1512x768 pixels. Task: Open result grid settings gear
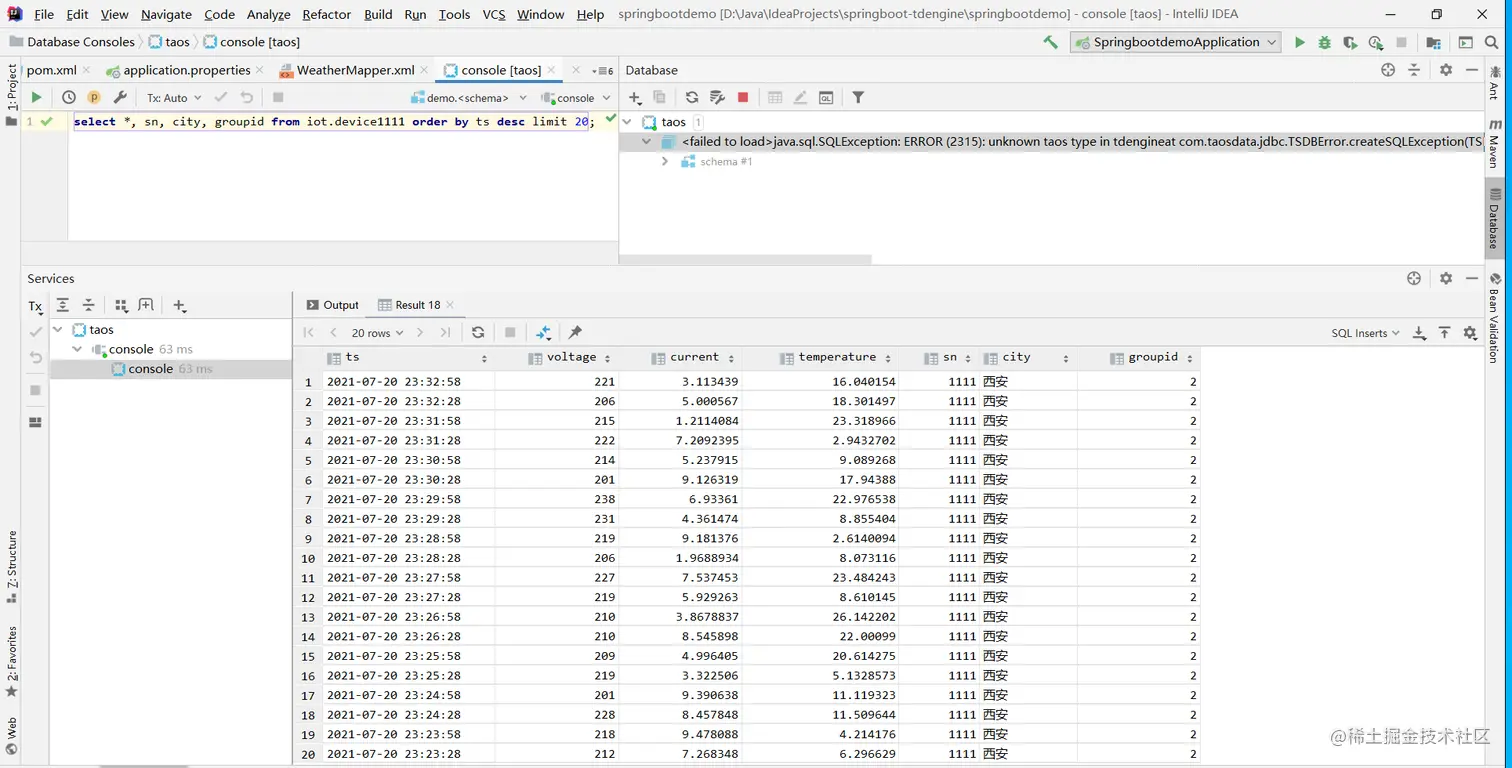(1470, 333)
